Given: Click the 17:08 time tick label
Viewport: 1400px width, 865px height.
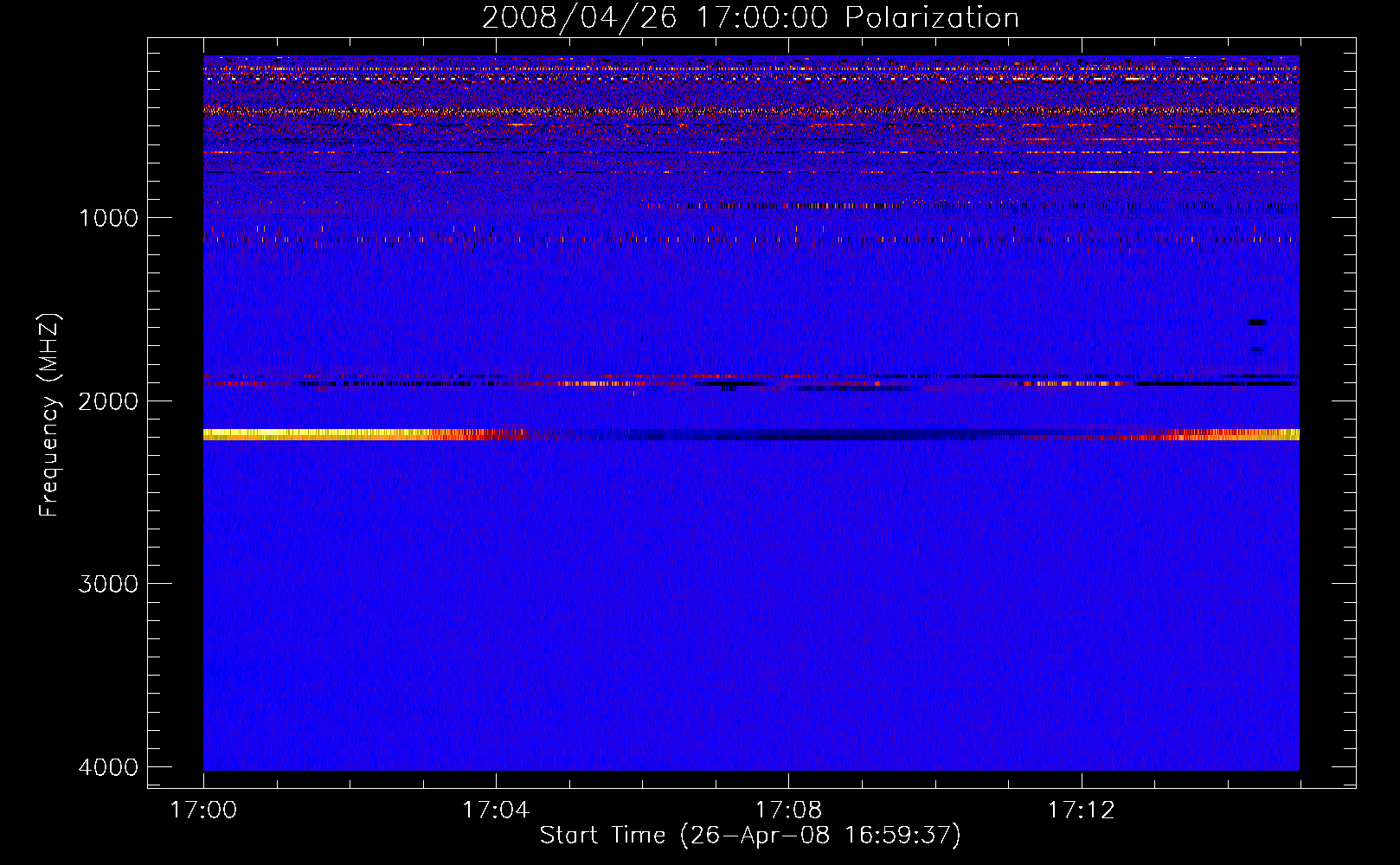Looking at the screenshot, I should pyautogui.click(x=788, y=811).
